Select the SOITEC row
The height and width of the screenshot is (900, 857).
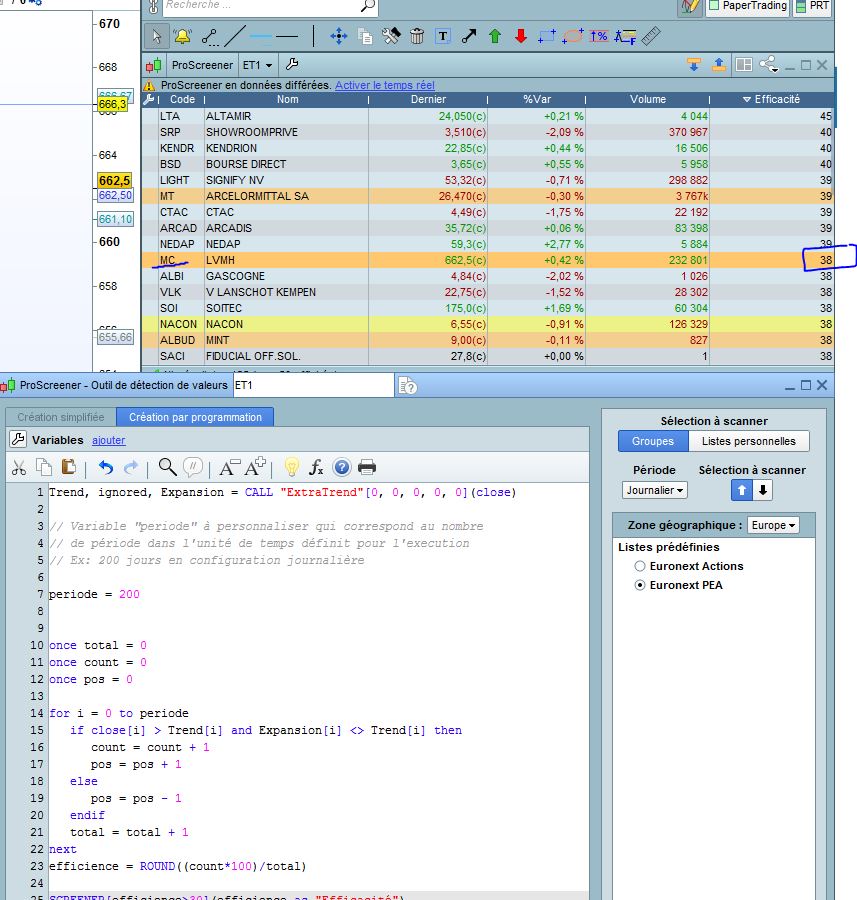487,308
